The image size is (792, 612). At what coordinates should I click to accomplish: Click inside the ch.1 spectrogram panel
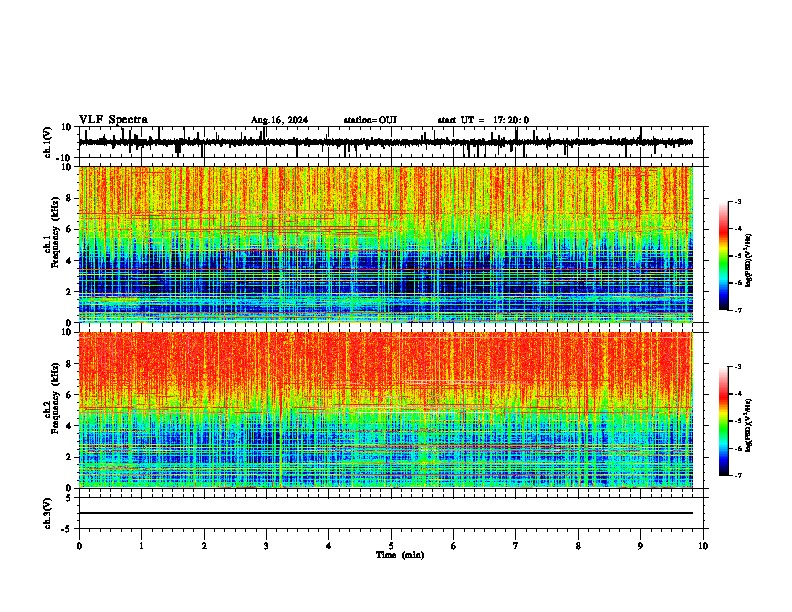tap(386, 244)
